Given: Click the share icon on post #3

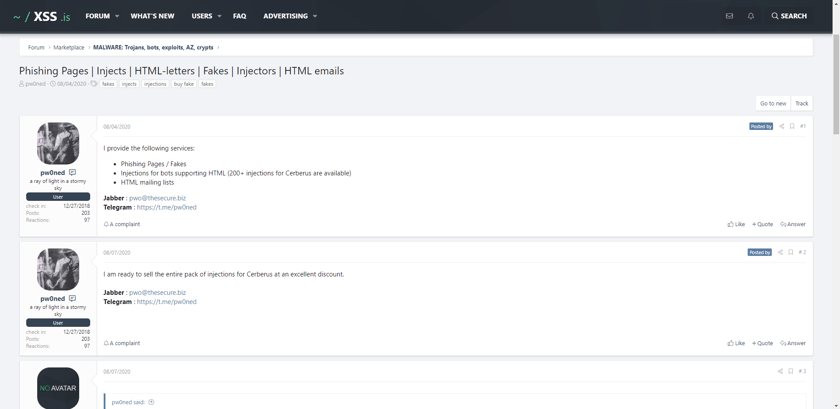Looking at the screenshot, I should pyautogui.click(x=780, y=371).
